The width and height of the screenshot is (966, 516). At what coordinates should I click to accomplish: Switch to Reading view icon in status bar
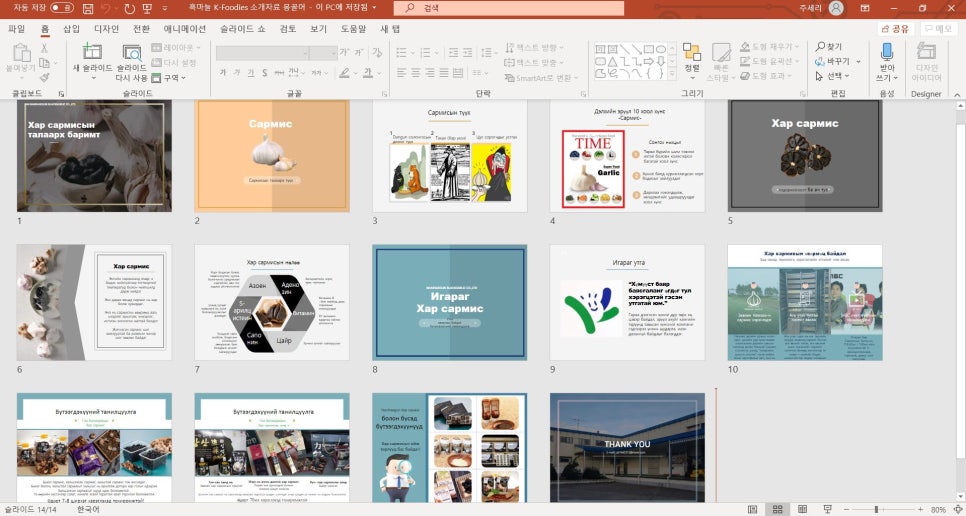coord(802,509)
